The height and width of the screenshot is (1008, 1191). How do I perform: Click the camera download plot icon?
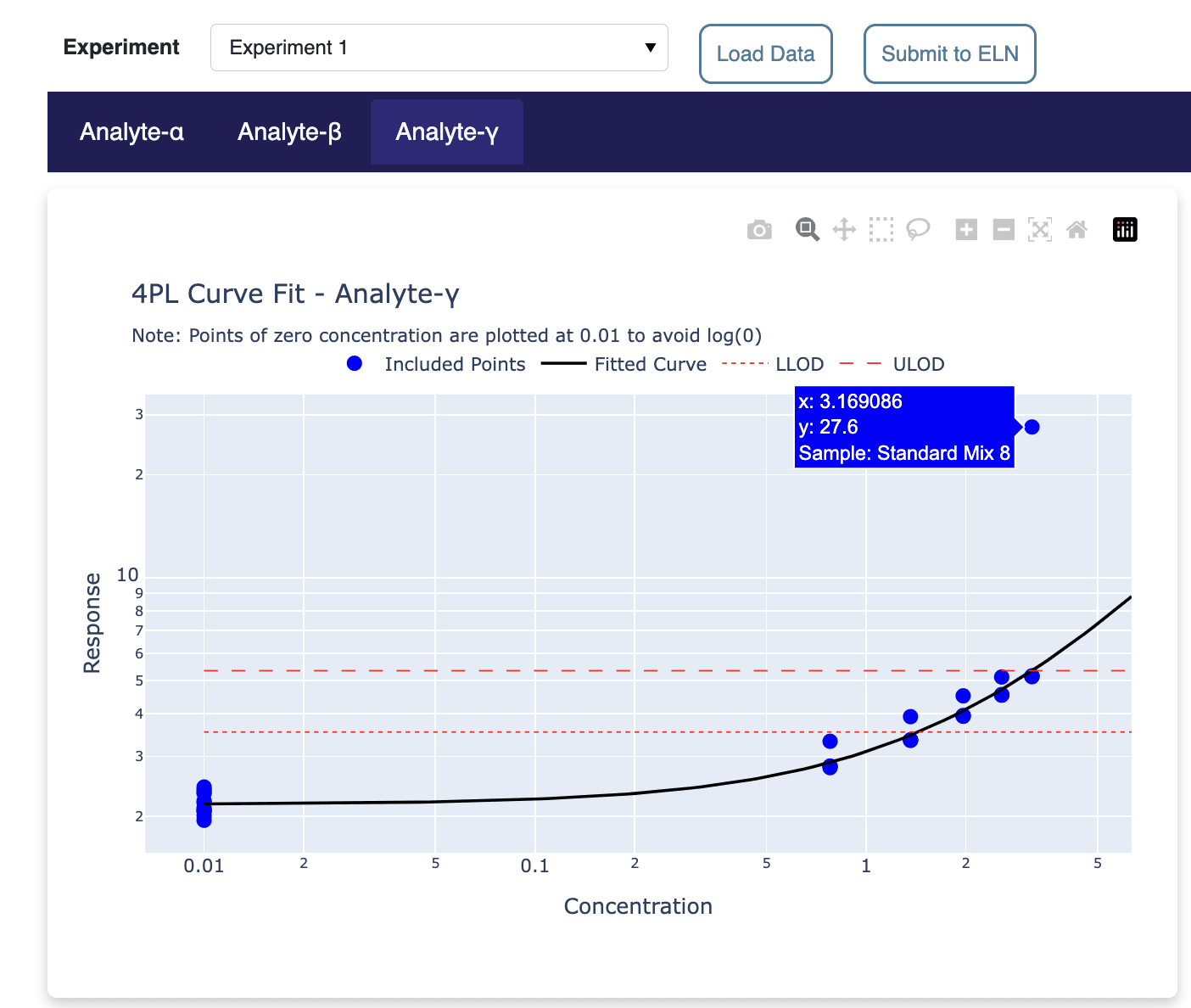tap(759, 230)
